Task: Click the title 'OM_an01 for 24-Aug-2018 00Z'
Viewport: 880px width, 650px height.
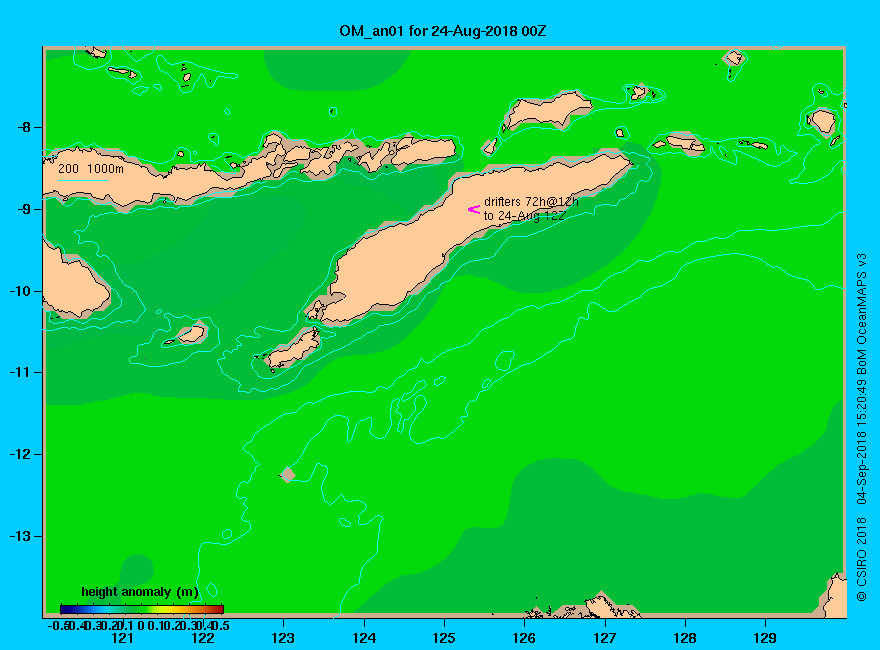Action: click(442, 31)
